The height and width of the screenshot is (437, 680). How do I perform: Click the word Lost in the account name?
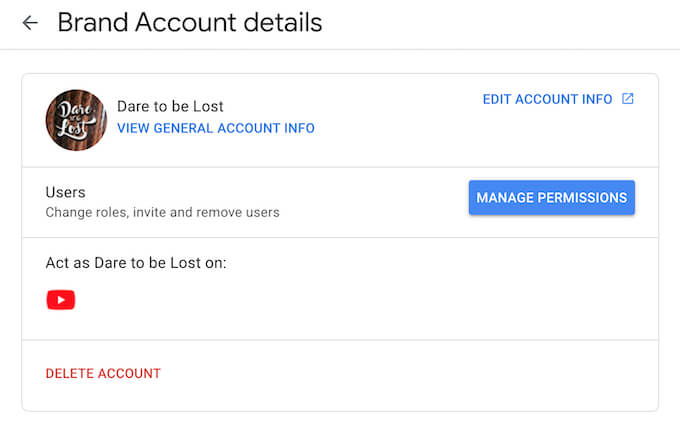tap(207, 106)
